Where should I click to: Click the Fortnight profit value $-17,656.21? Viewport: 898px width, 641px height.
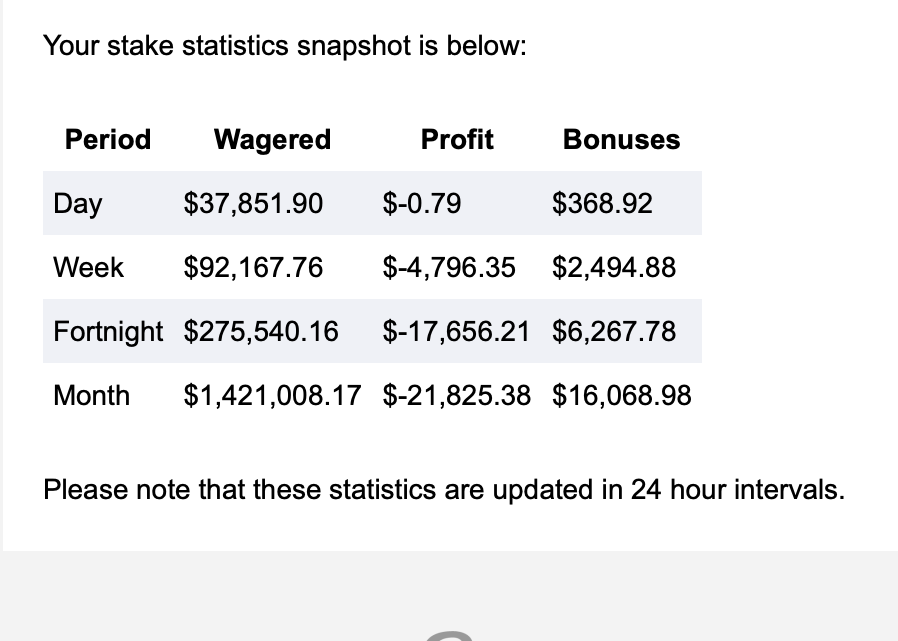tap(456, 332)
